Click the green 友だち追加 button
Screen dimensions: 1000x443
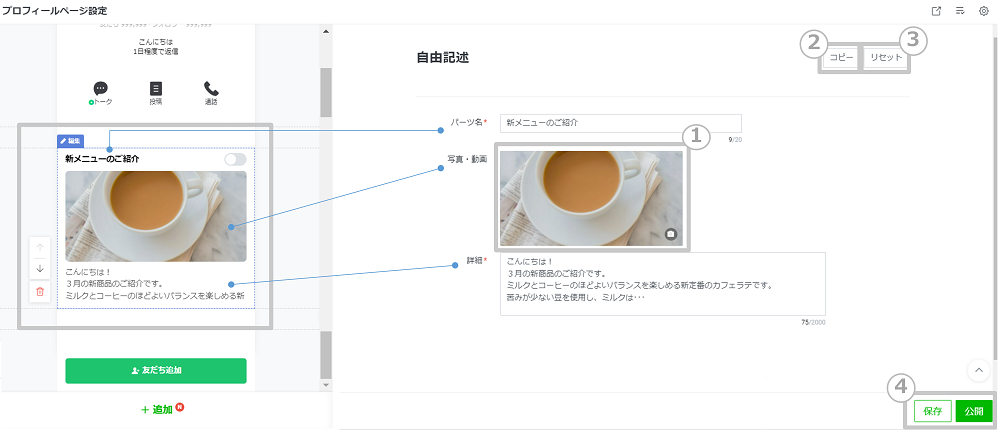(155, 370)
